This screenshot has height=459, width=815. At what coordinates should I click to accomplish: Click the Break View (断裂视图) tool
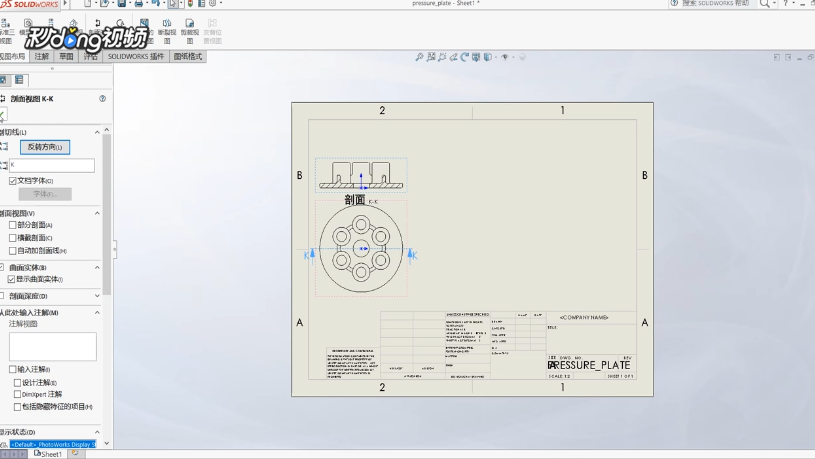[167, 31]
